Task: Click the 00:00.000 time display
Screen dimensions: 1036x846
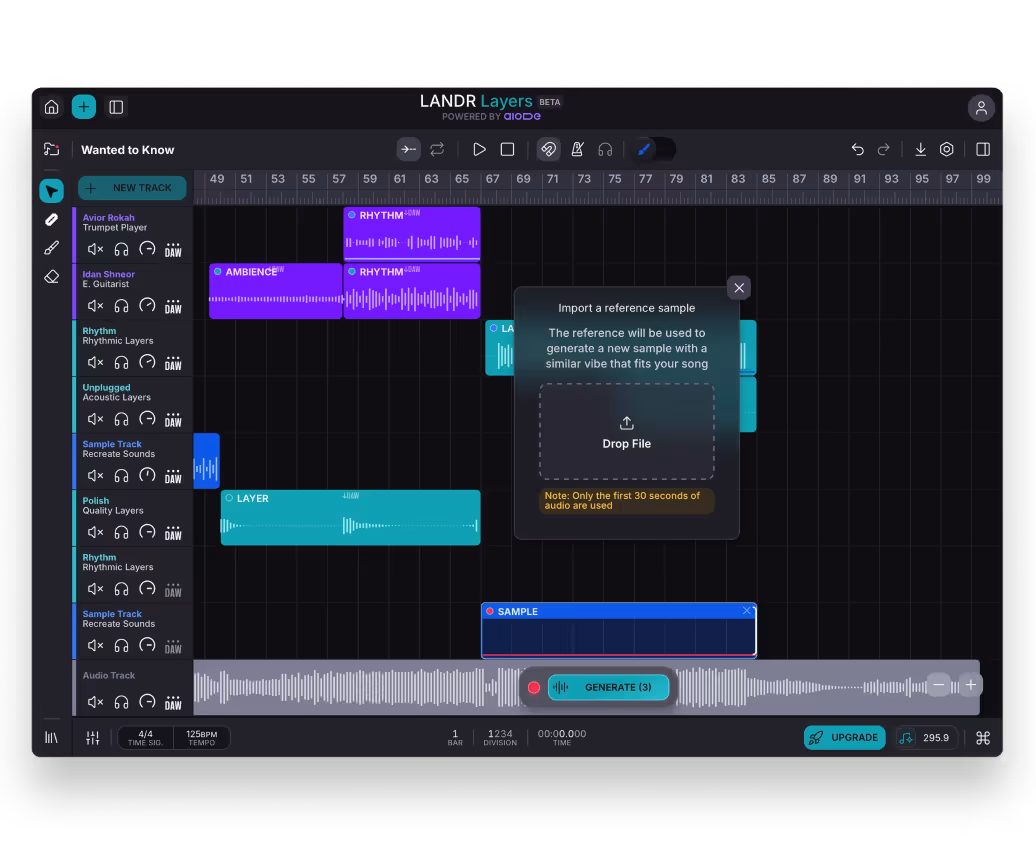Action: (562, 738)
